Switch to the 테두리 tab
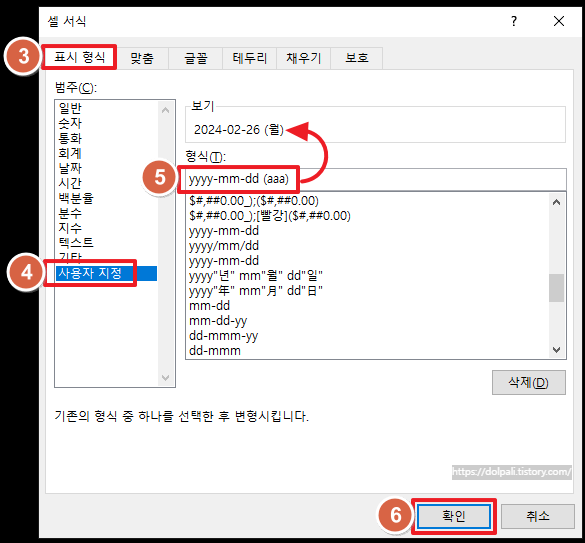This screenshot has height=543, width=585. point(249,58)
